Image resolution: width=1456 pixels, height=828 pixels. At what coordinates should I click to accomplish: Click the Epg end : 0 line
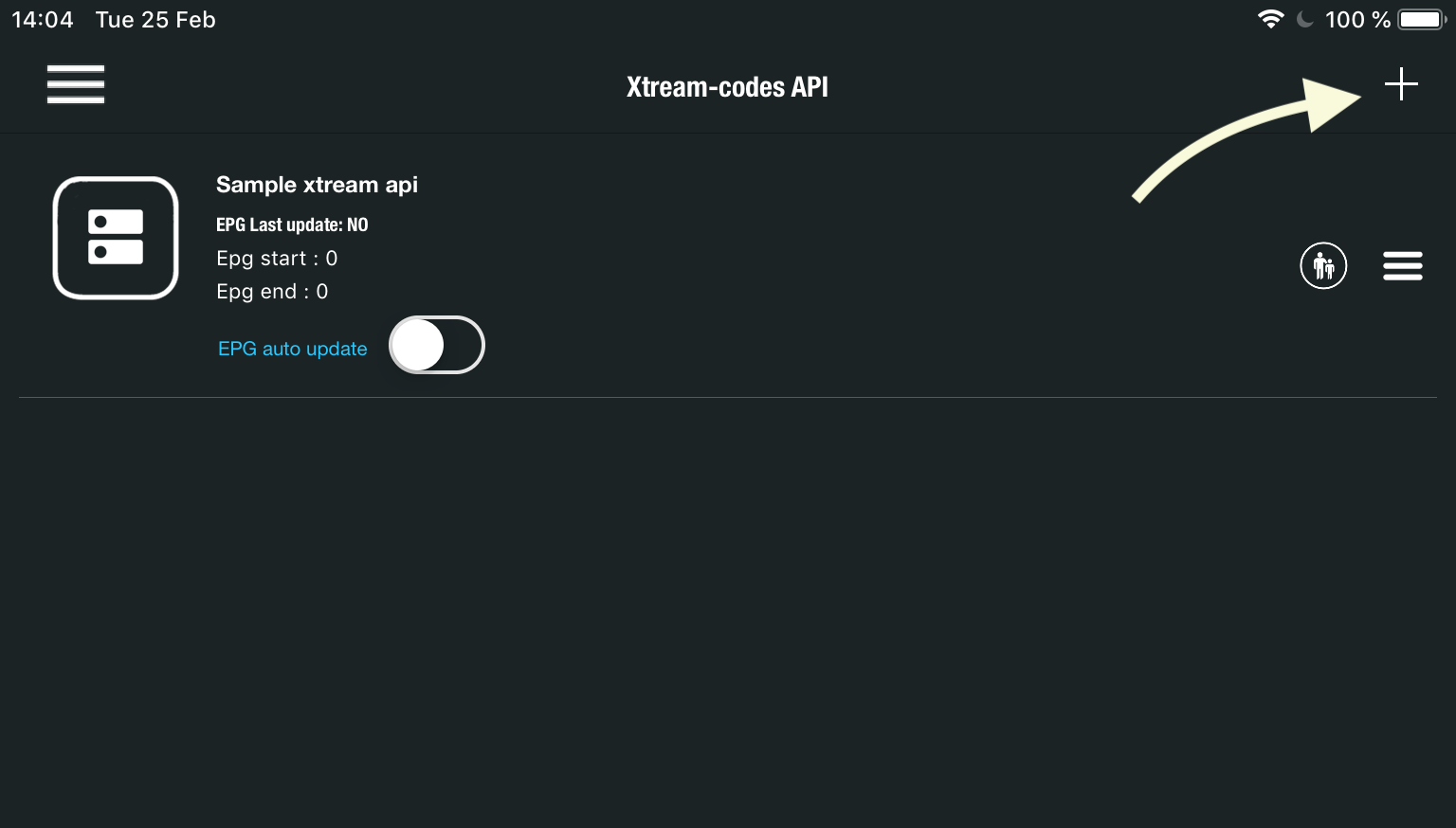pyautogui.click(x=272, y=292)
